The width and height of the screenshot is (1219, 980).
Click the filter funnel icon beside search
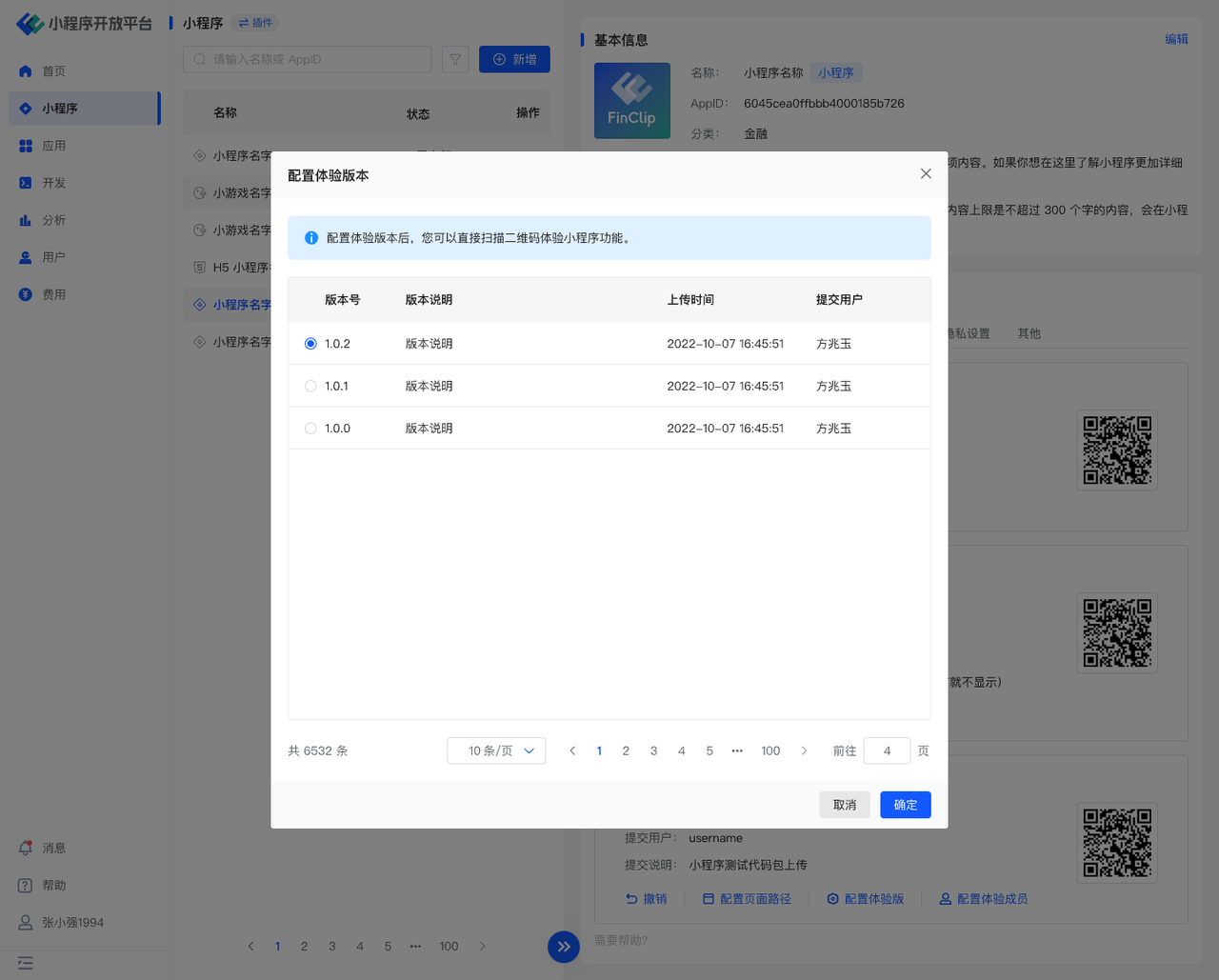(455, 59)
